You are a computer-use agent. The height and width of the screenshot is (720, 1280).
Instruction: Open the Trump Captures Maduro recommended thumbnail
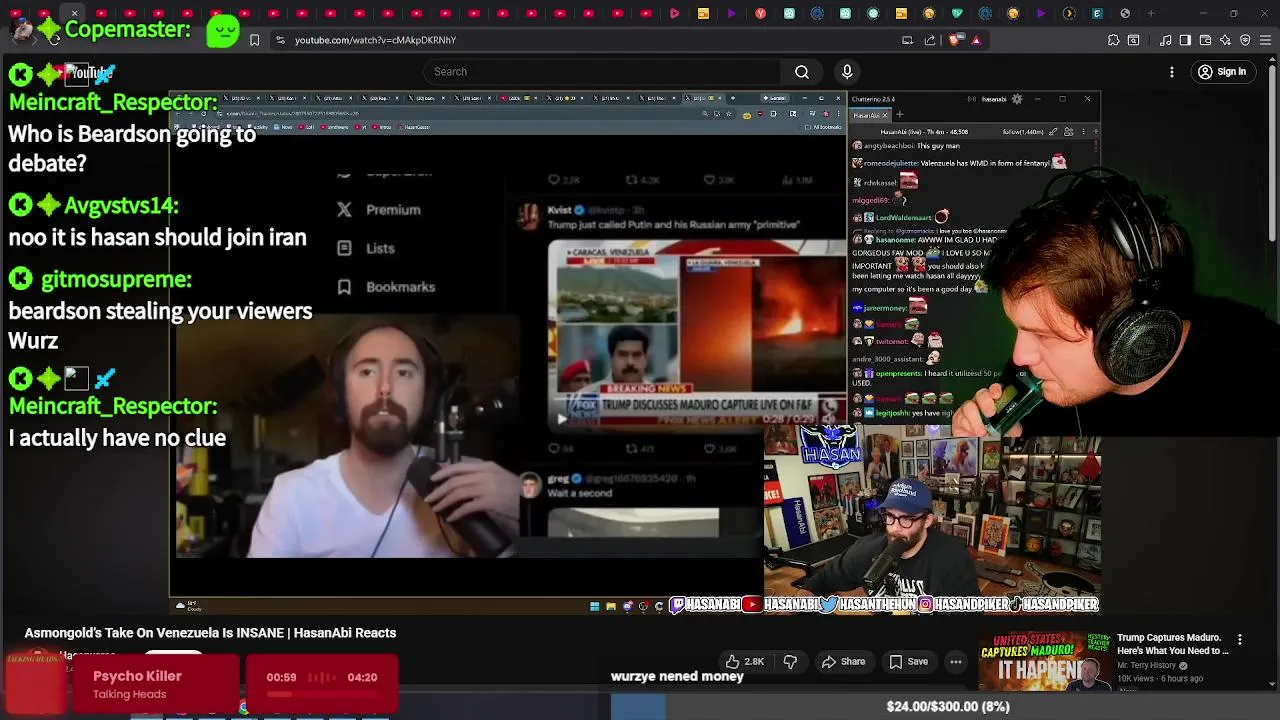(1044, 661)
